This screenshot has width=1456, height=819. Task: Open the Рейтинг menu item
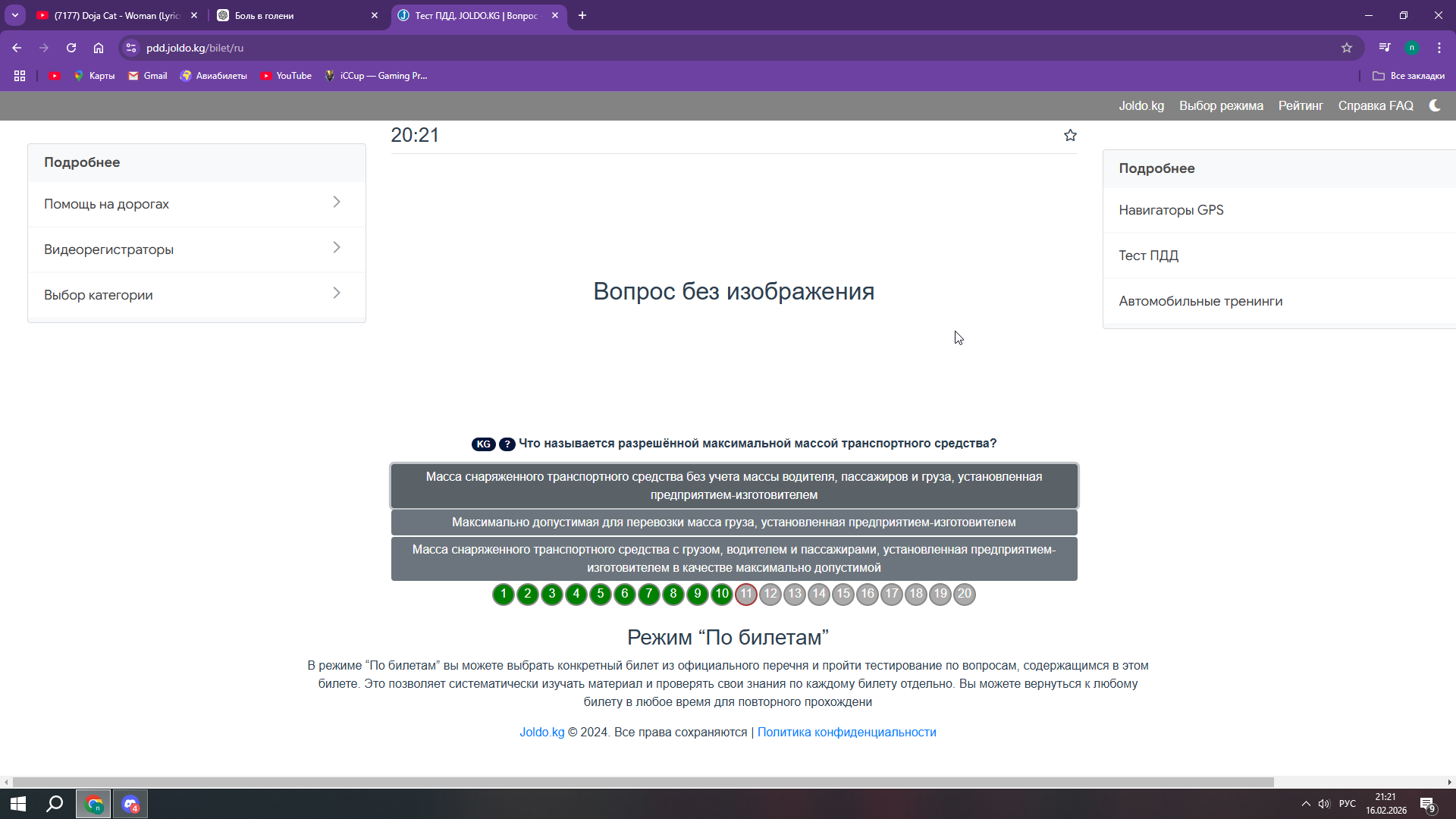click(x=1300, y=106)
